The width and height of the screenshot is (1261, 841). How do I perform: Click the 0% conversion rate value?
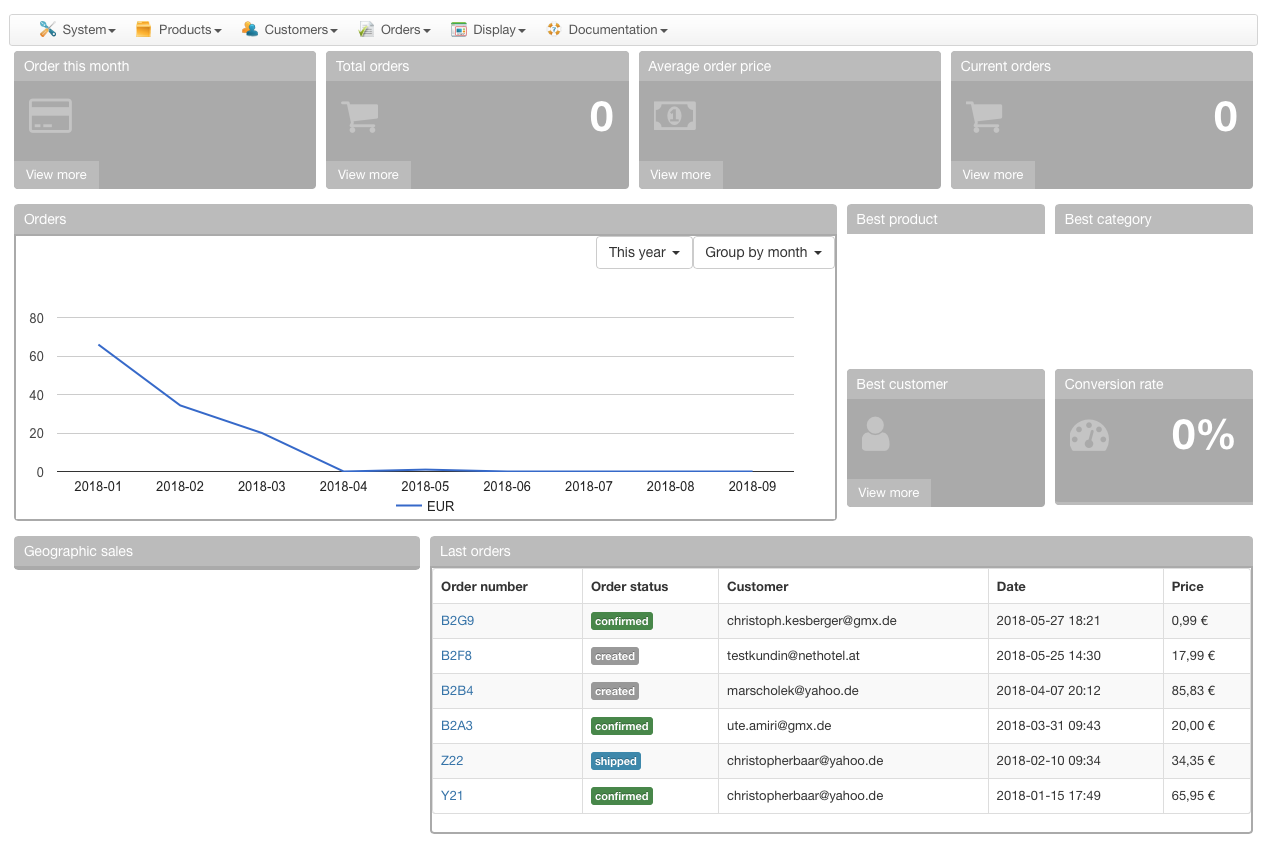pos(1203,435)
